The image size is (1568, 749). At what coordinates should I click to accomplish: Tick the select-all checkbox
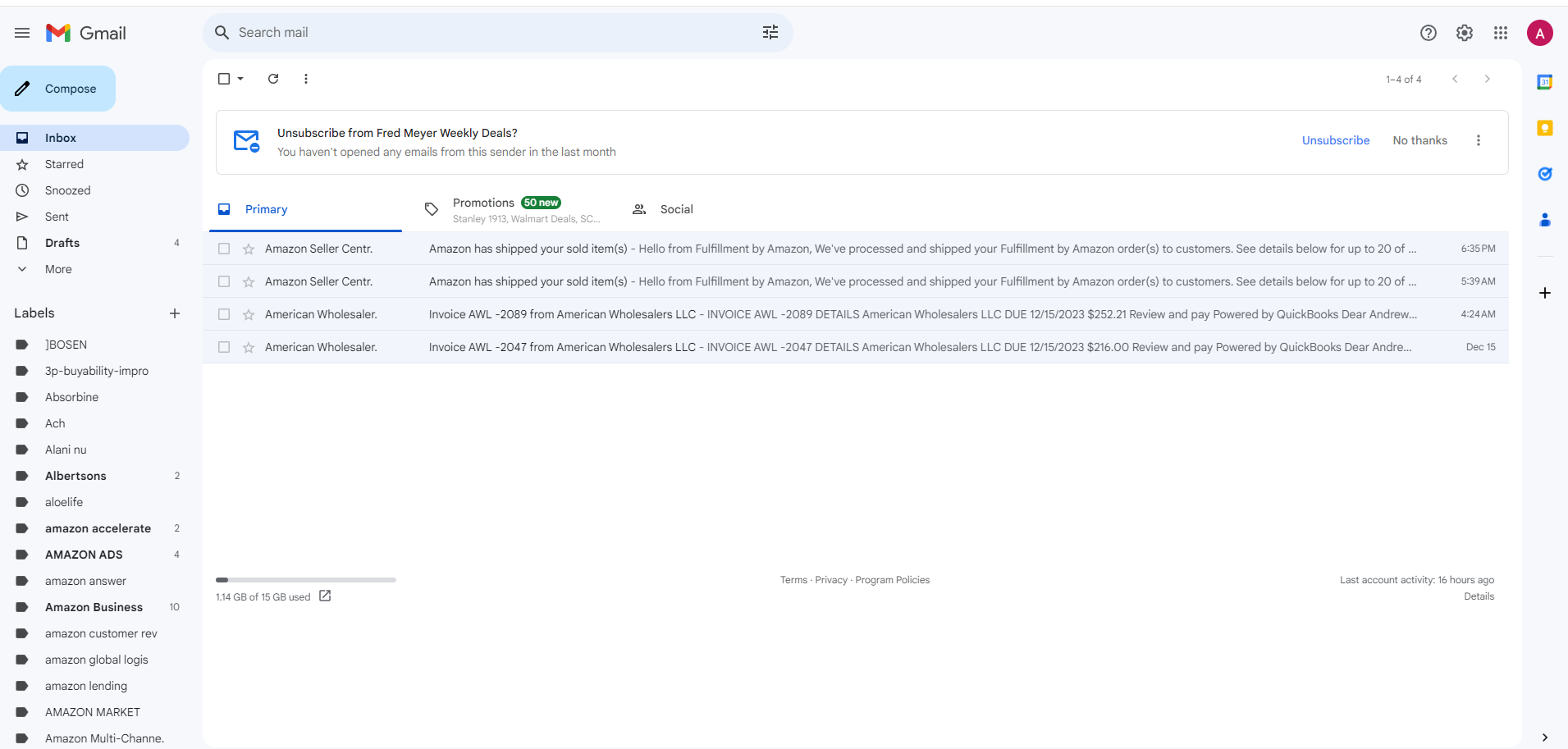click(224, 79)
